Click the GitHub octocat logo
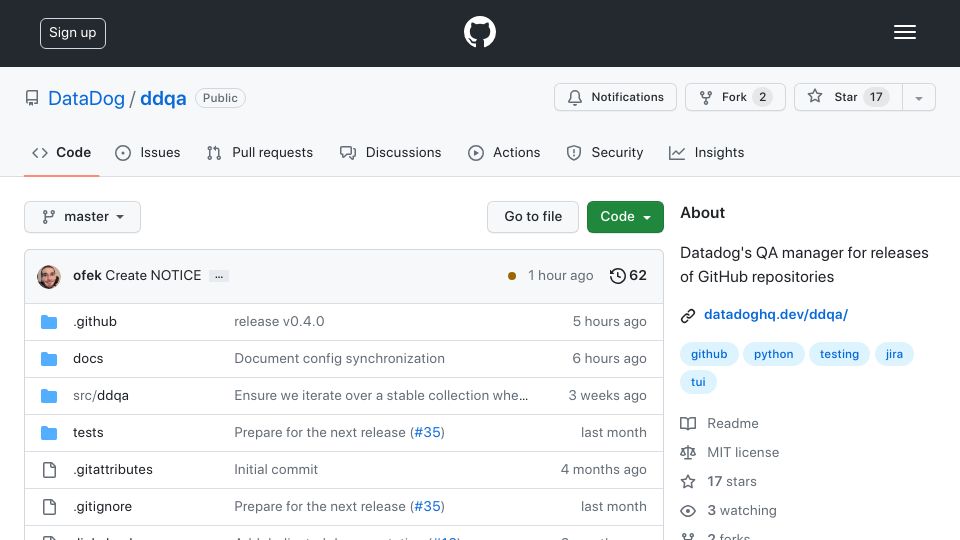 click(x=479, y=32)
